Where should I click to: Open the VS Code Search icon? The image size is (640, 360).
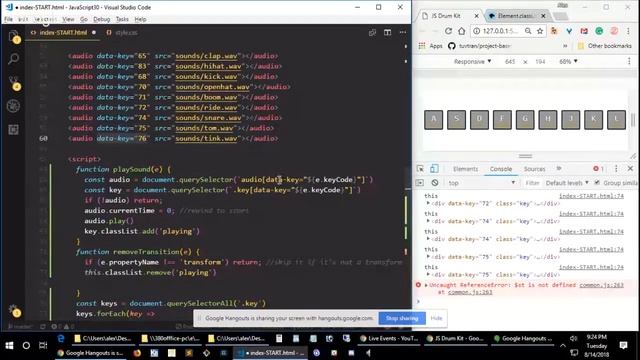[13, 59]
